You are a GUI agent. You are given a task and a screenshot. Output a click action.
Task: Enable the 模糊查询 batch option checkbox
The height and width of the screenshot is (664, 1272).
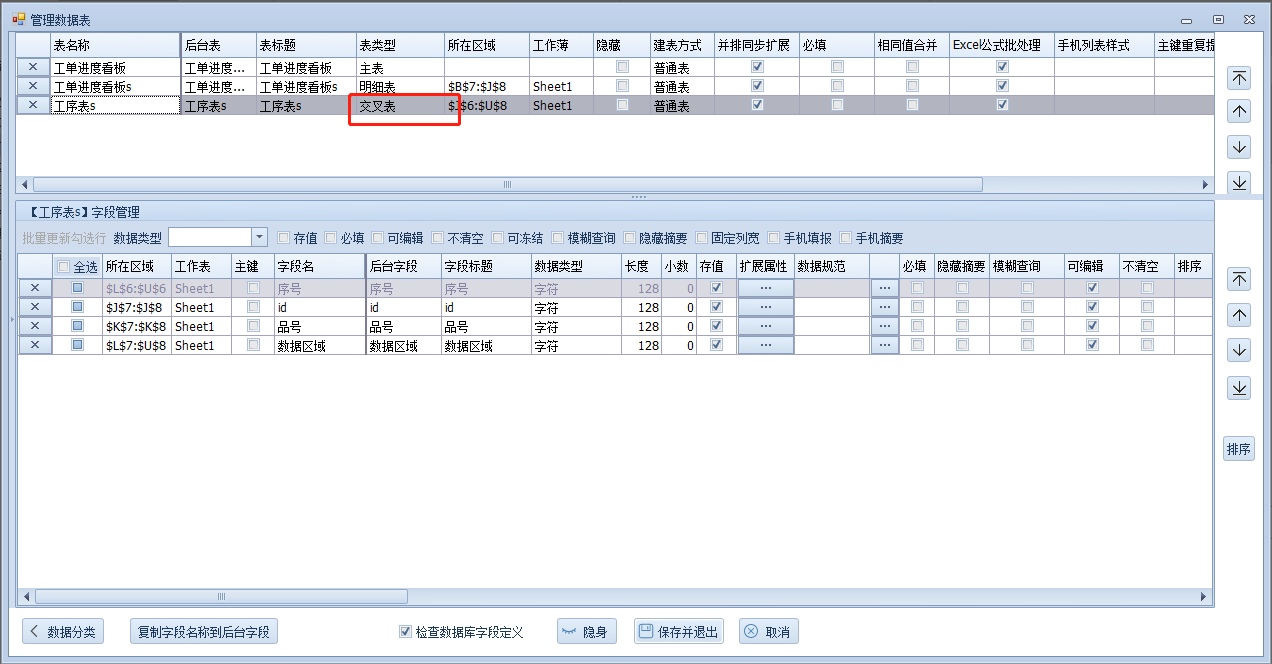(x=558, y=238)
